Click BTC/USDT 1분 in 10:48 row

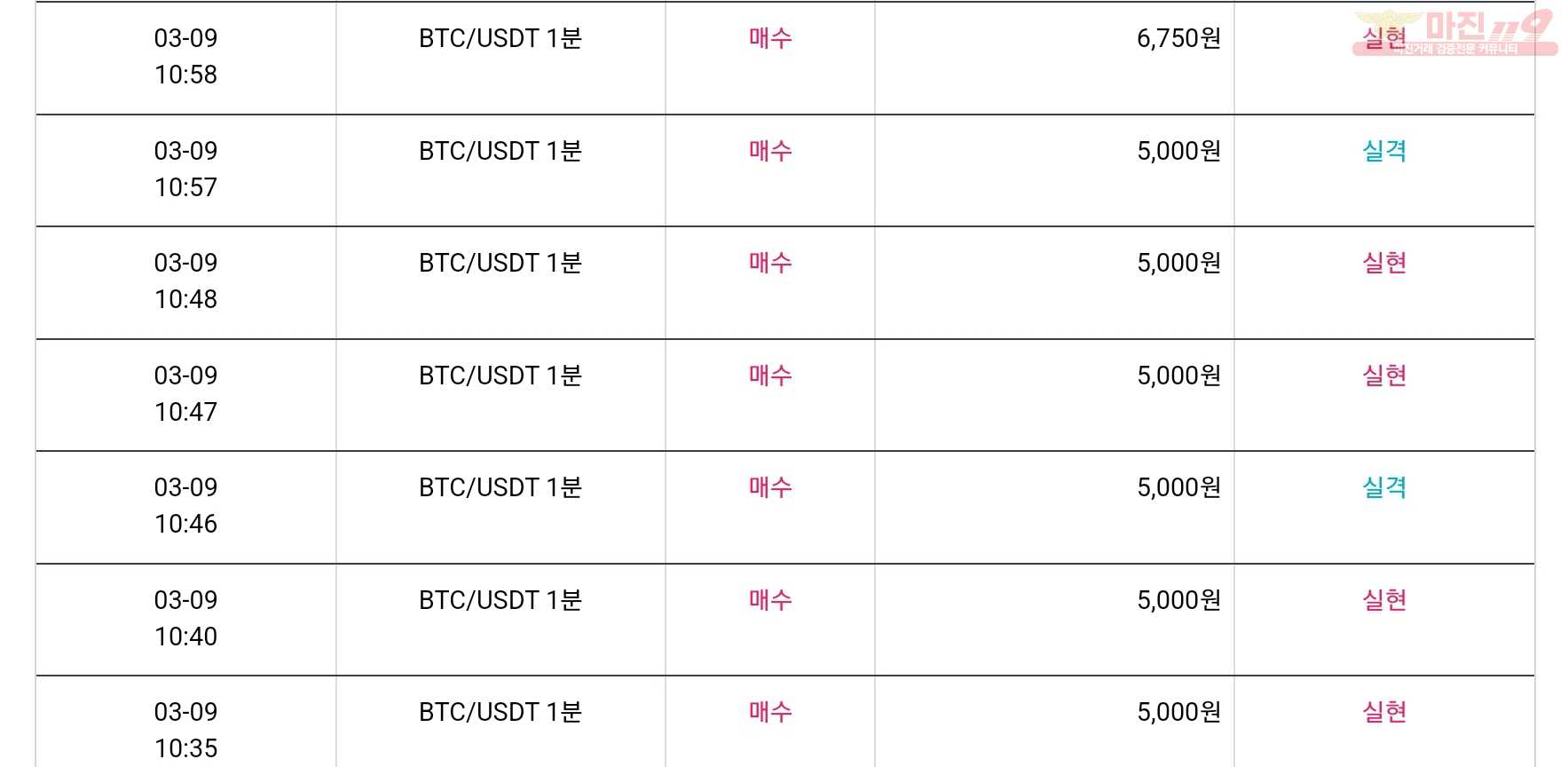(500, 263)
